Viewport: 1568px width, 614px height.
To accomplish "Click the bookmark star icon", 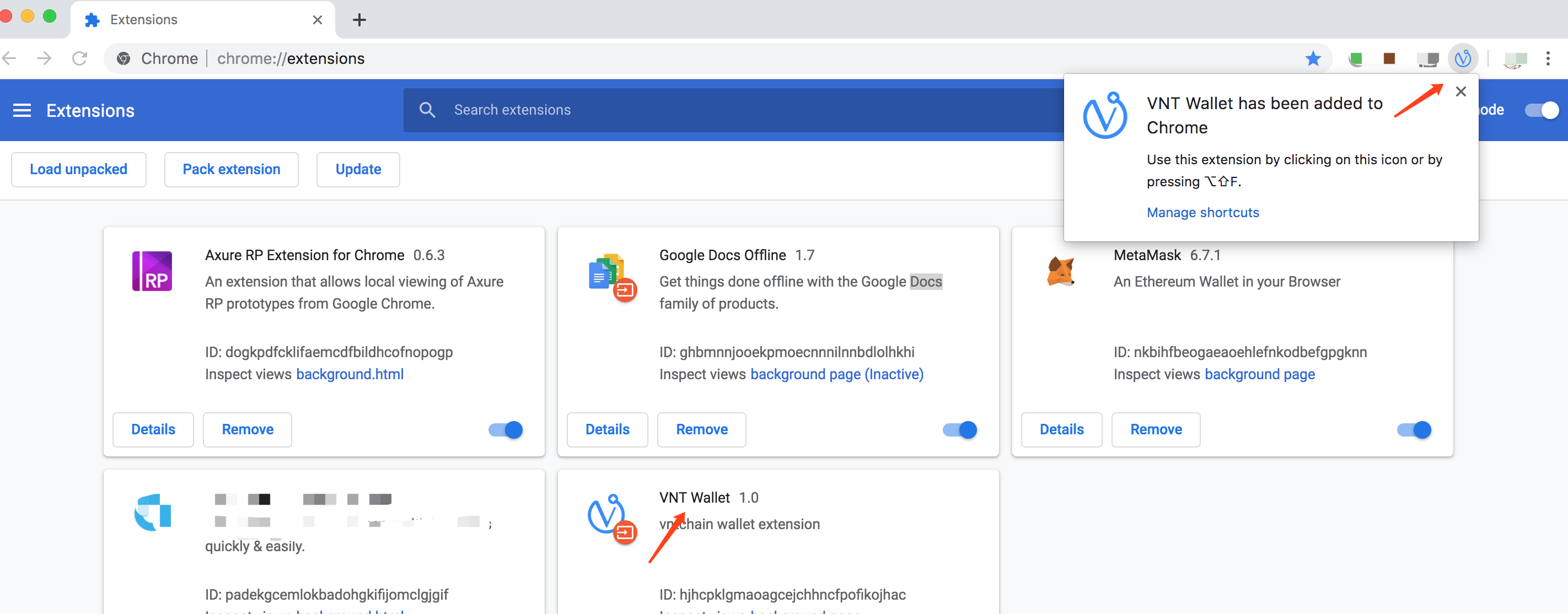I will pyautogui.click(x=1313, y=58).
